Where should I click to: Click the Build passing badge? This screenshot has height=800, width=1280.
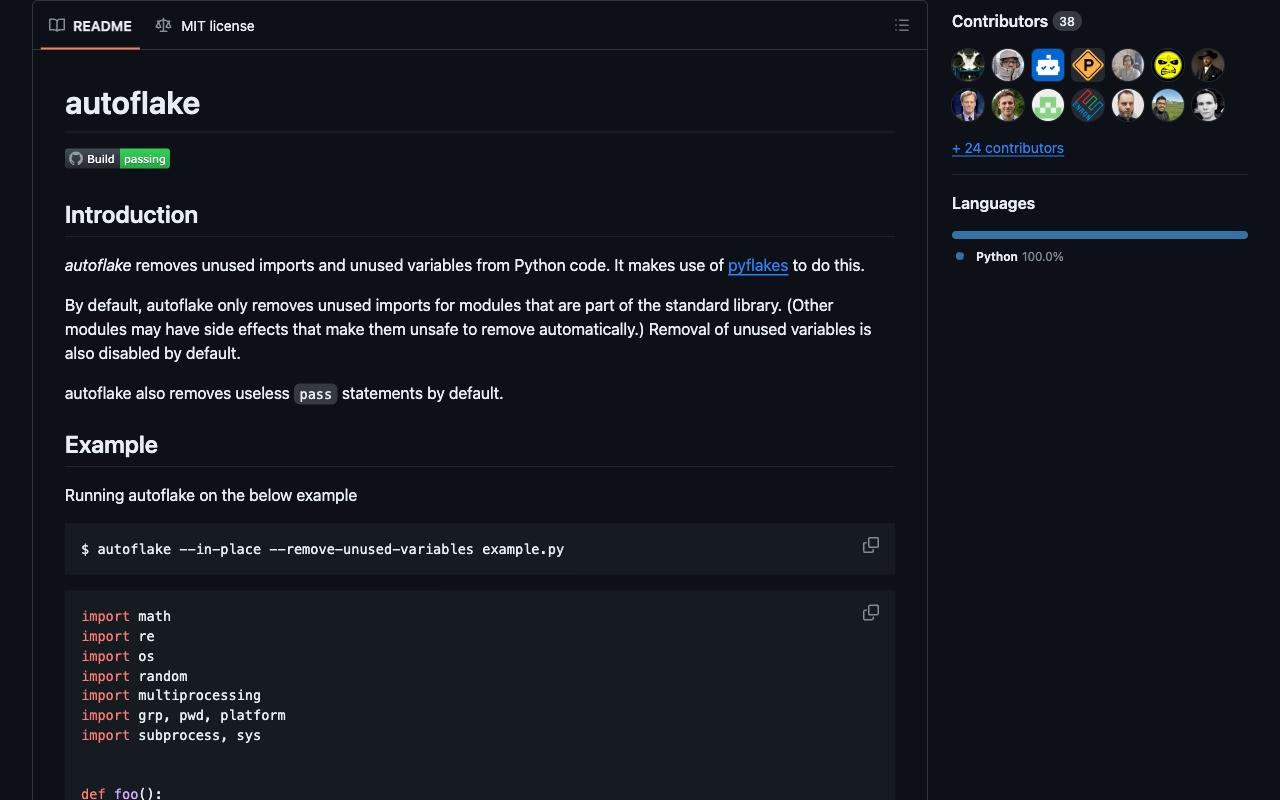click(118, 159)
